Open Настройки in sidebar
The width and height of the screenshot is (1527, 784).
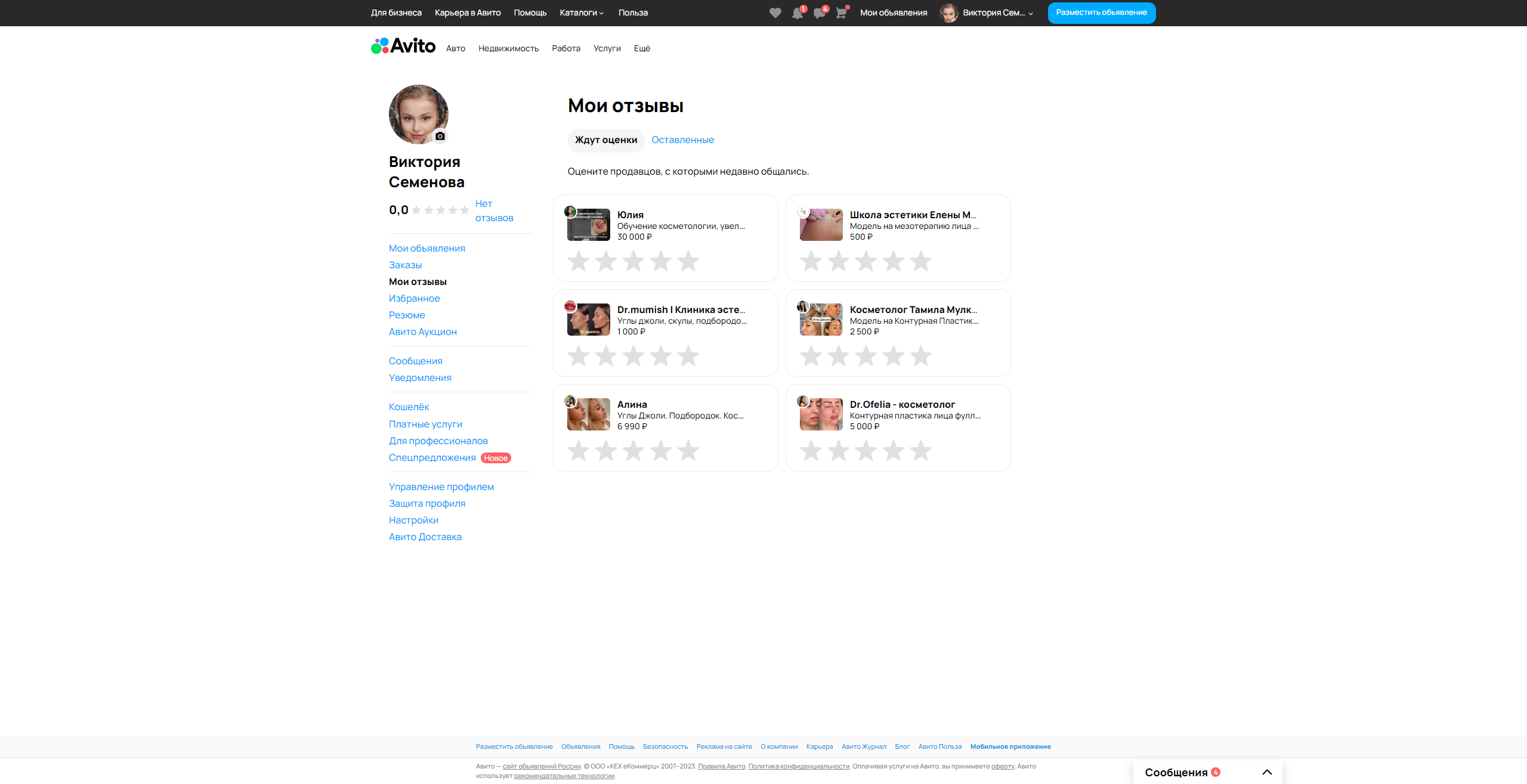[414, 520]
